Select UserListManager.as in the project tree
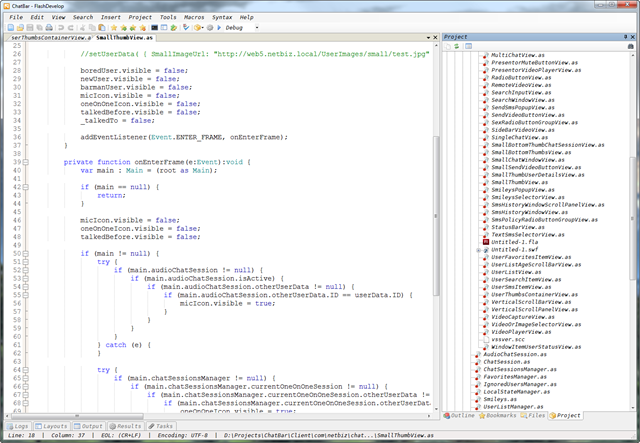Screen dimensions: 640x443 (513, 406)
